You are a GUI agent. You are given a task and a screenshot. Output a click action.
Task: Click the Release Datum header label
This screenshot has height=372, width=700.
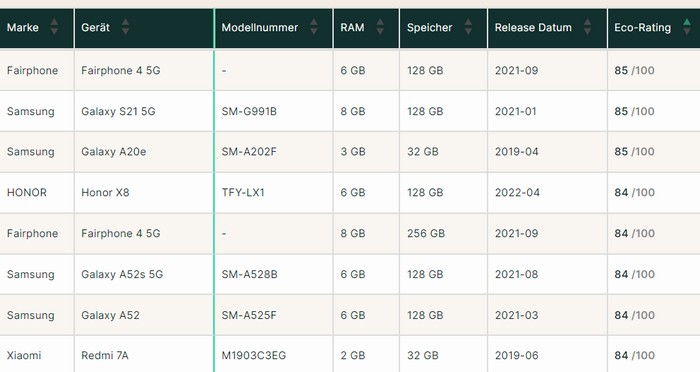click(x=533, y=27)
